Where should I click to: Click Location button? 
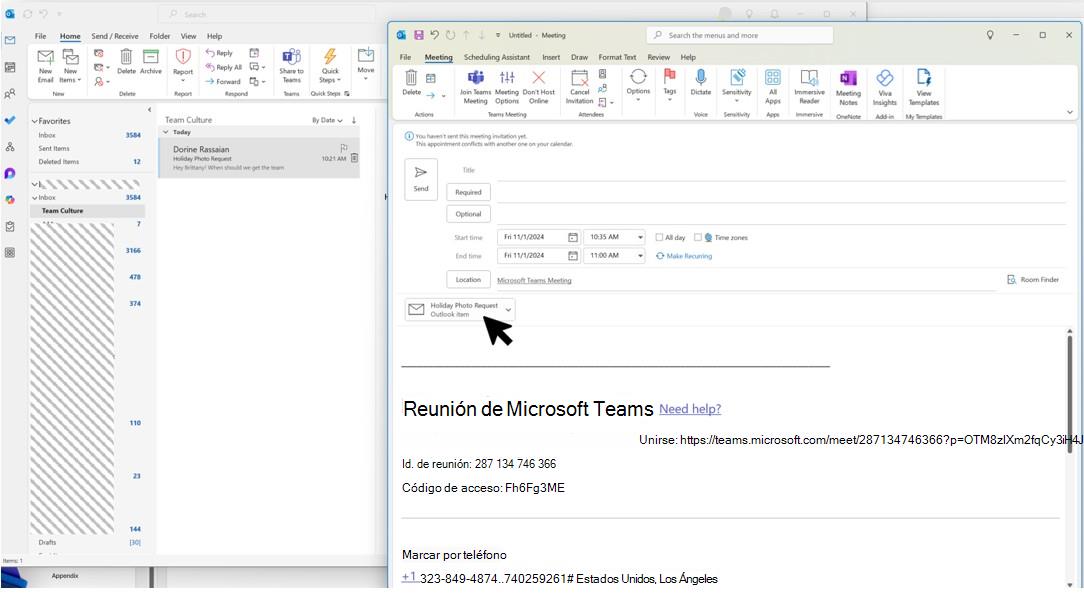468,280
